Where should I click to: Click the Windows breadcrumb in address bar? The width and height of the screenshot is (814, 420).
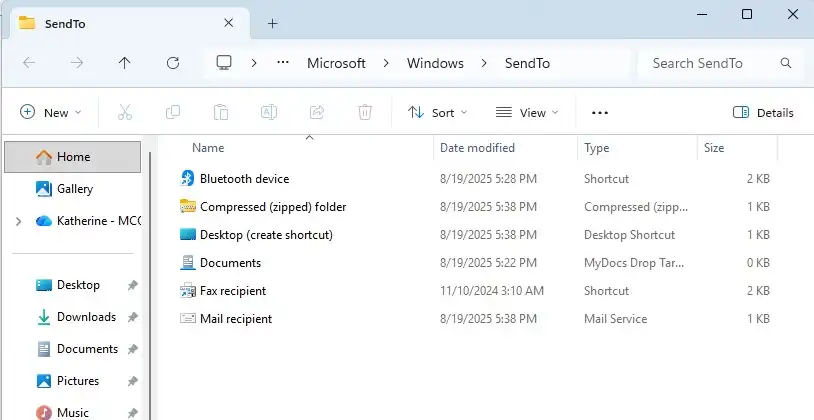pos(435,63)
